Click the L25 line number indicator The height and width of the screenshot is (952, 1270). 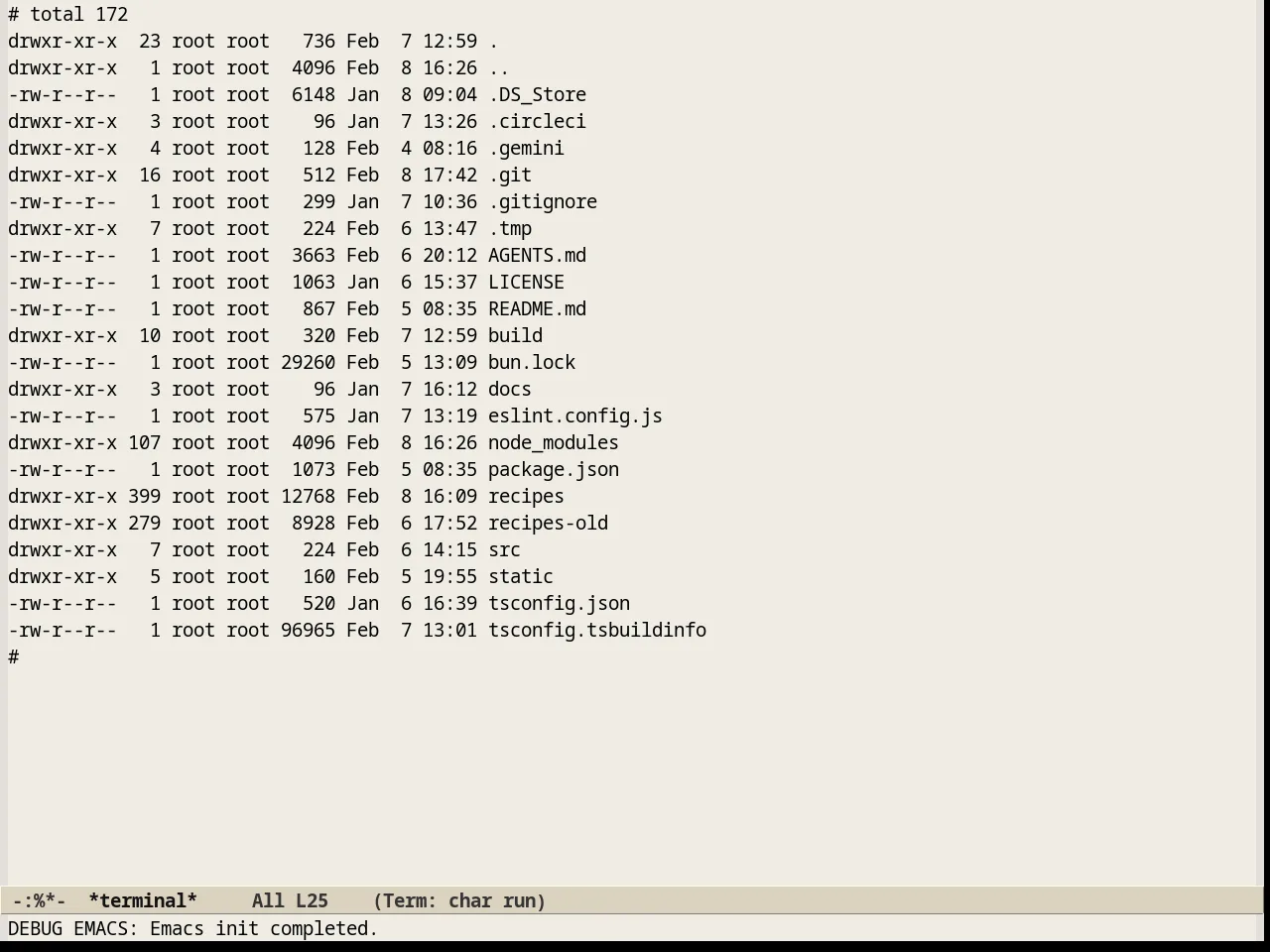coord(312,901)
